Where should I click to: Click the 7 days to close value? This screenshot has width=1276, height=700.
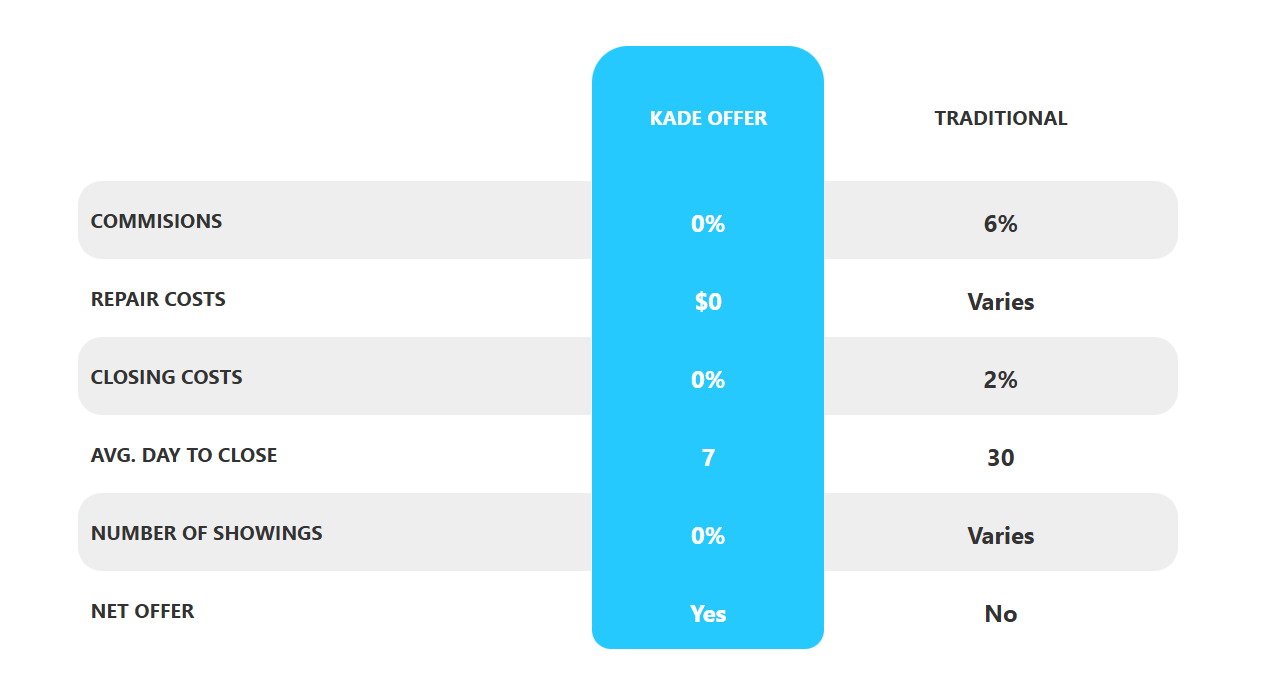click(708, 458)
